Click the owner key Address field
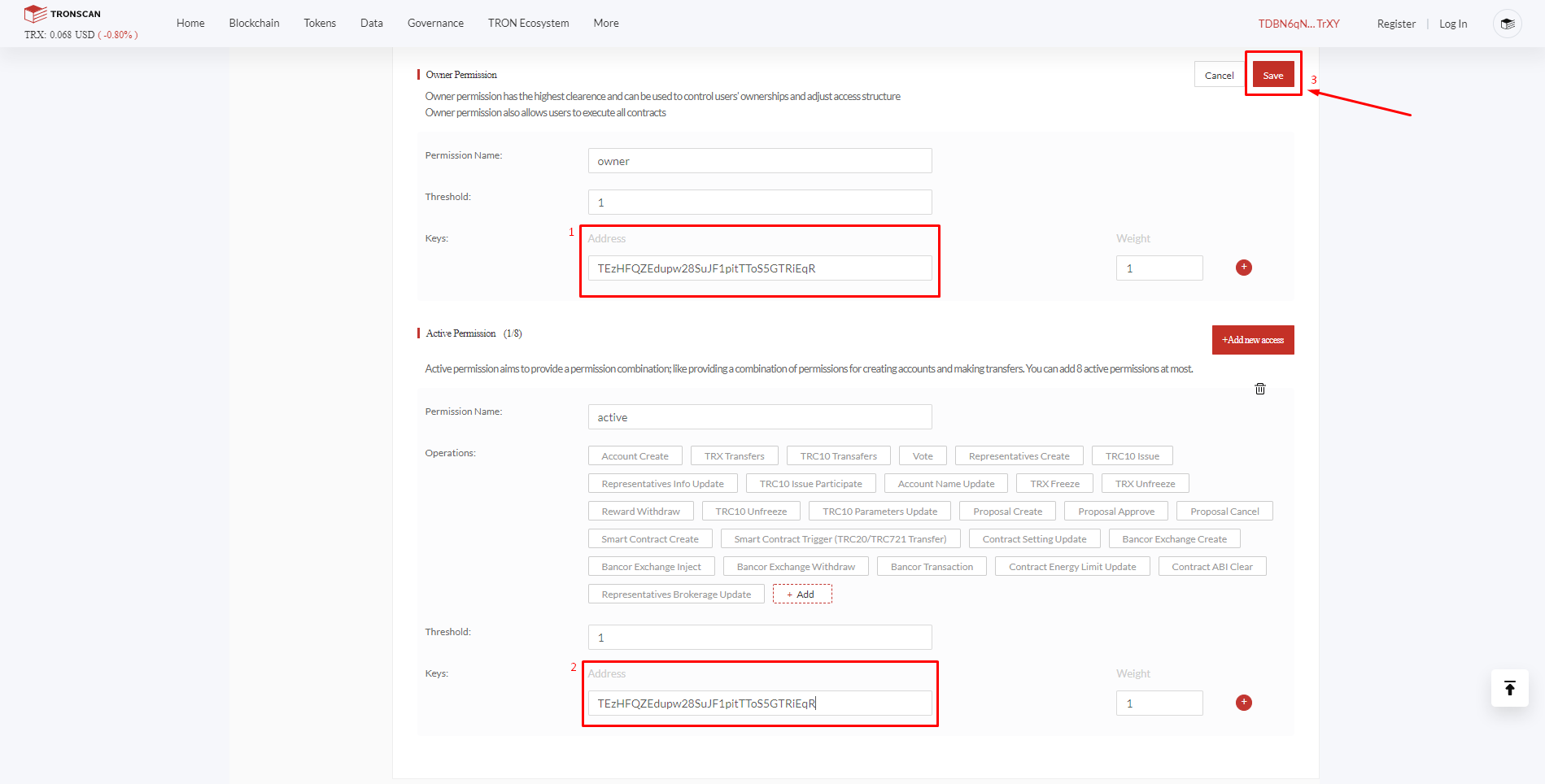 click(760, 268)
